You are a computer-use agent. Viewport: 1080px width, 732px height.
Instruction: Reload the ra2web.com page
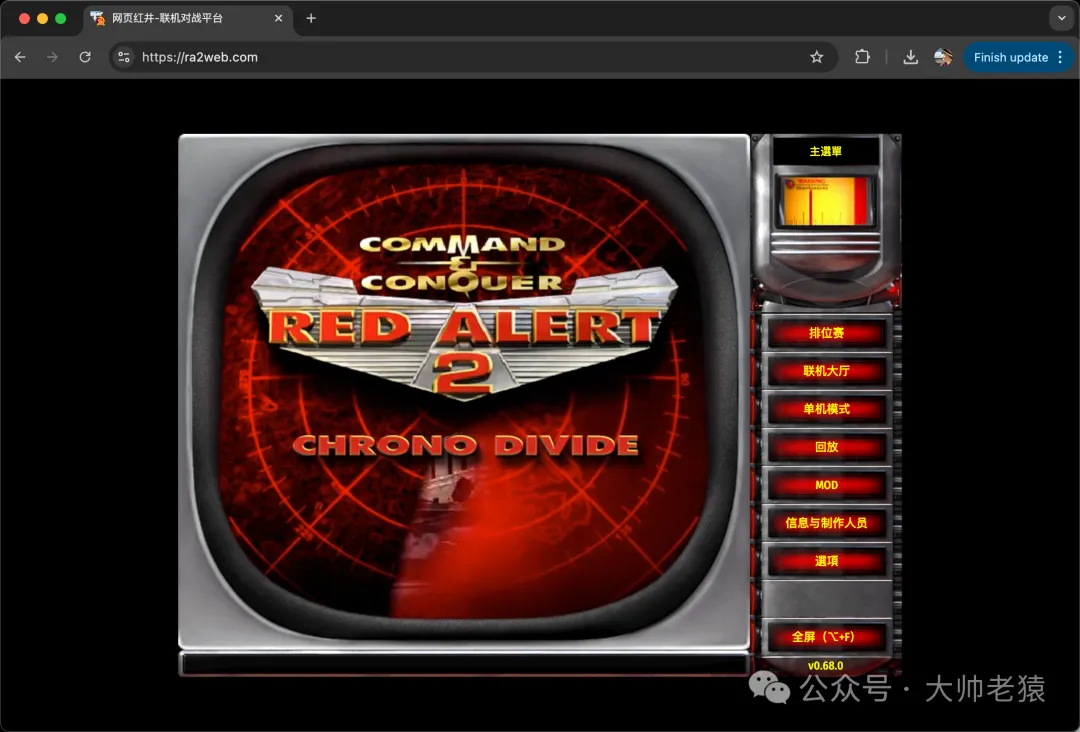coord(85,57)
